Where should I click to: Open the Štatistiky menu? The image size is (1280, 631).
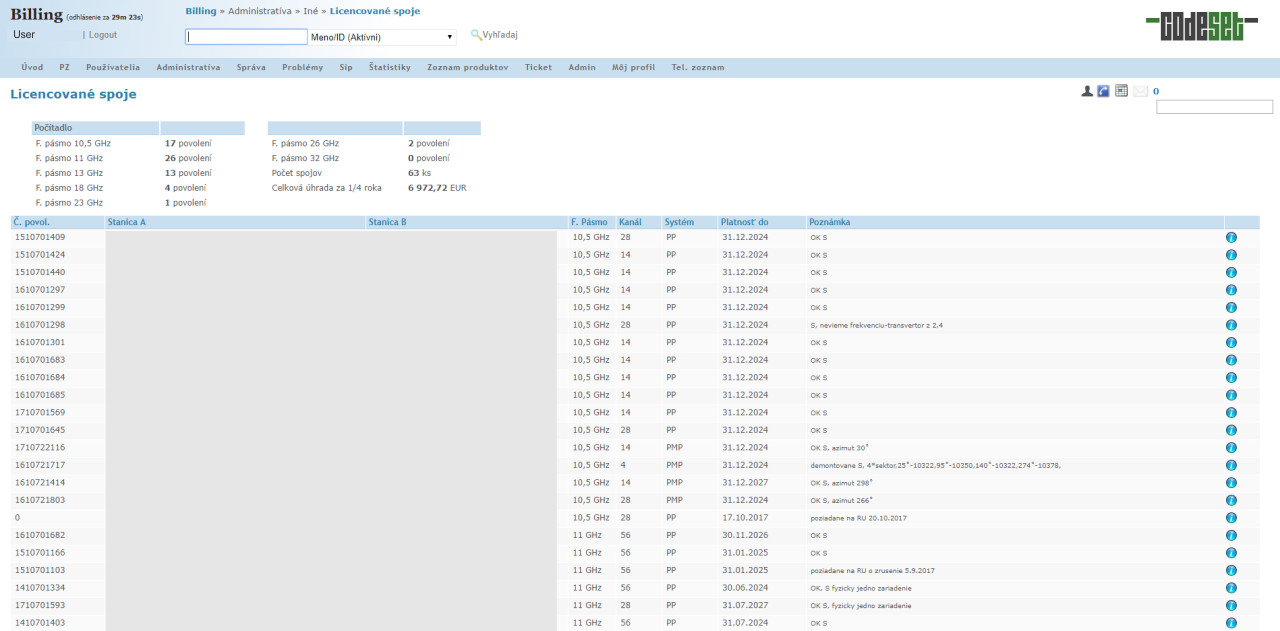click(x=389, y=67)
